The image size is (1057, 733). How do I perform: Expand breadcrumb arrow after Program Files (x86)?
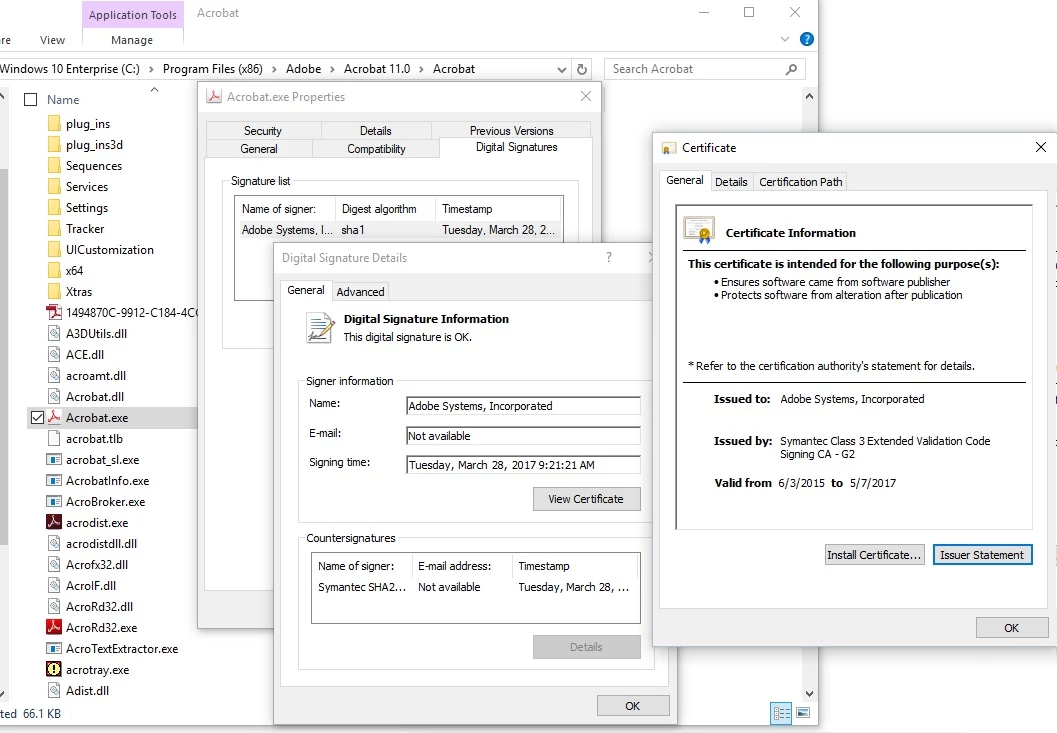click(274, 69)
